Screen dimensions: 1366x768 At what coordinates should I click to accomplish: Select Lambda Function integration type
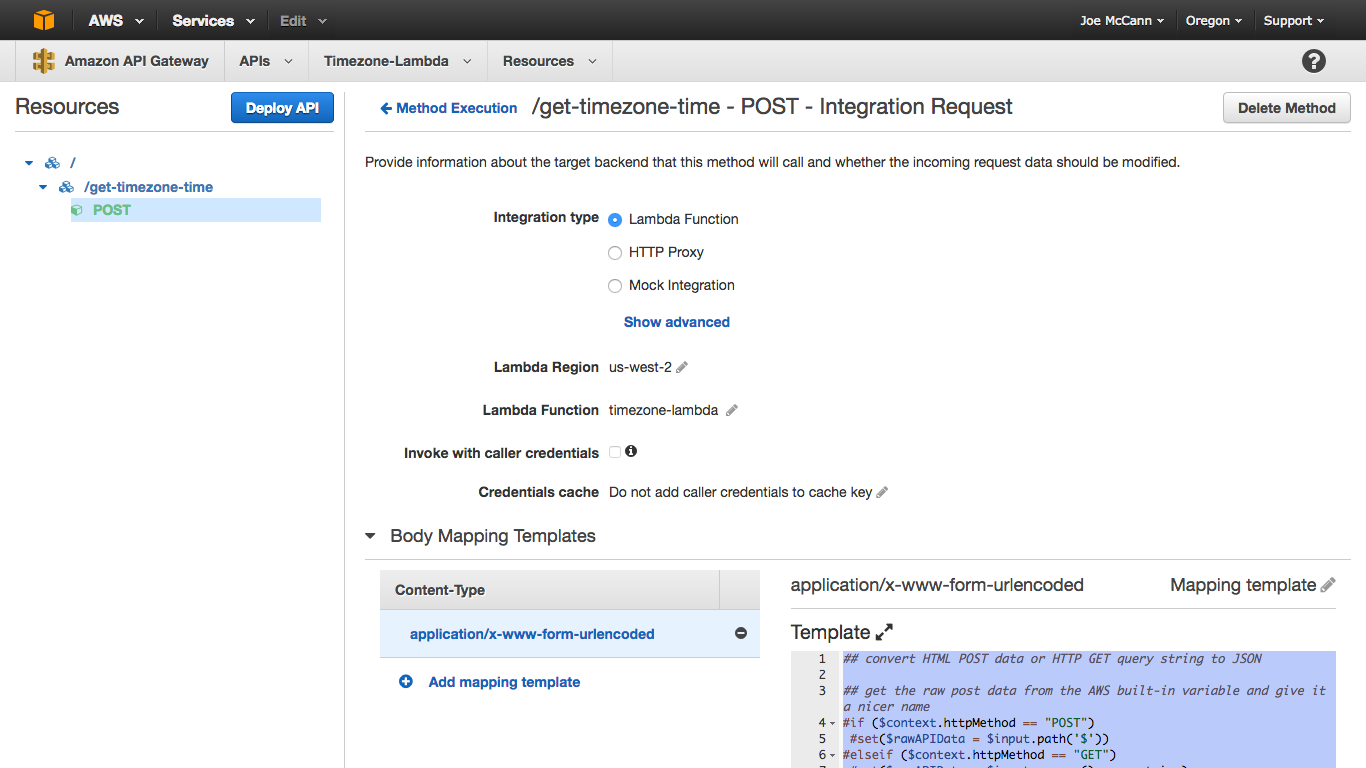pos(615,220)
